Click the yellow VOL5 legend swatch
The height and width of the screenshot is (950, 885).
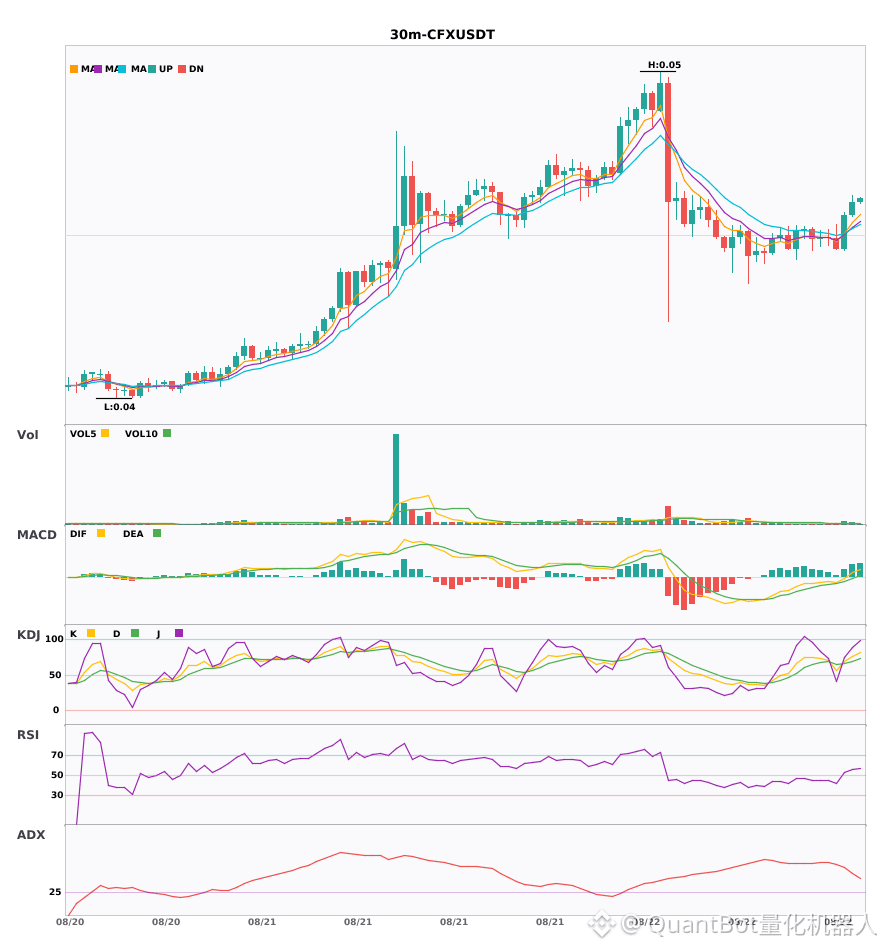click(105, 433)
